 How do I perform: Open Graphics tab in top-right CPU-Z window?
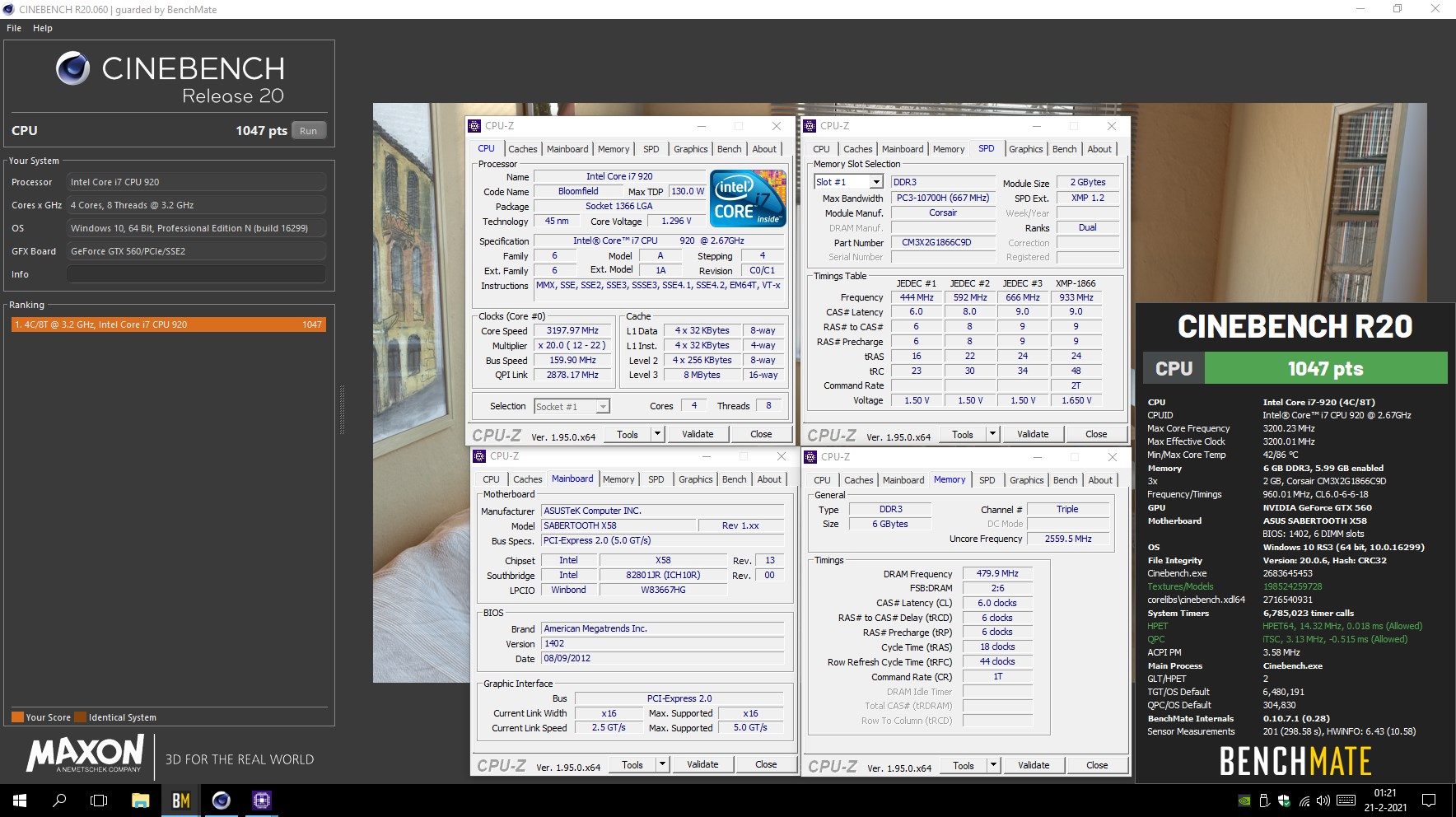tap(1025, 149)
